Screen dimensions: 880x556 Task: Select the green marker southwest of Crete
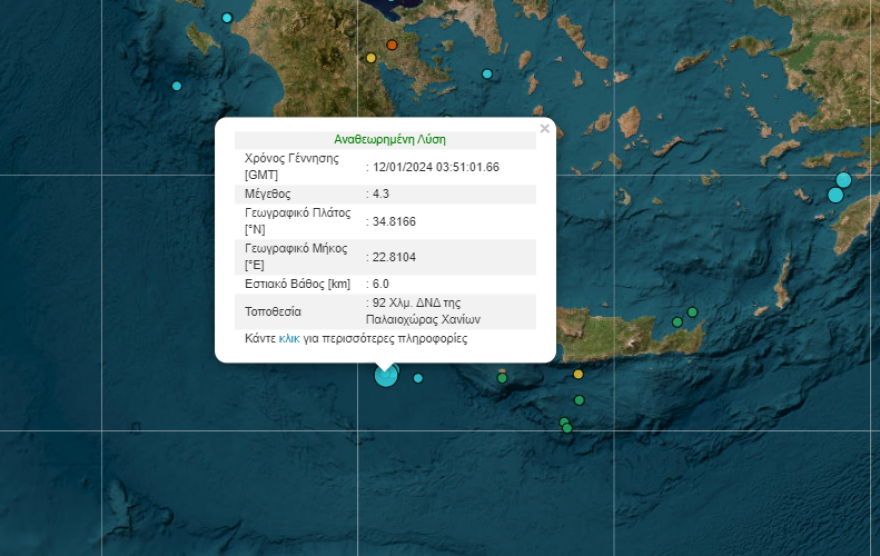pos(502,378)
